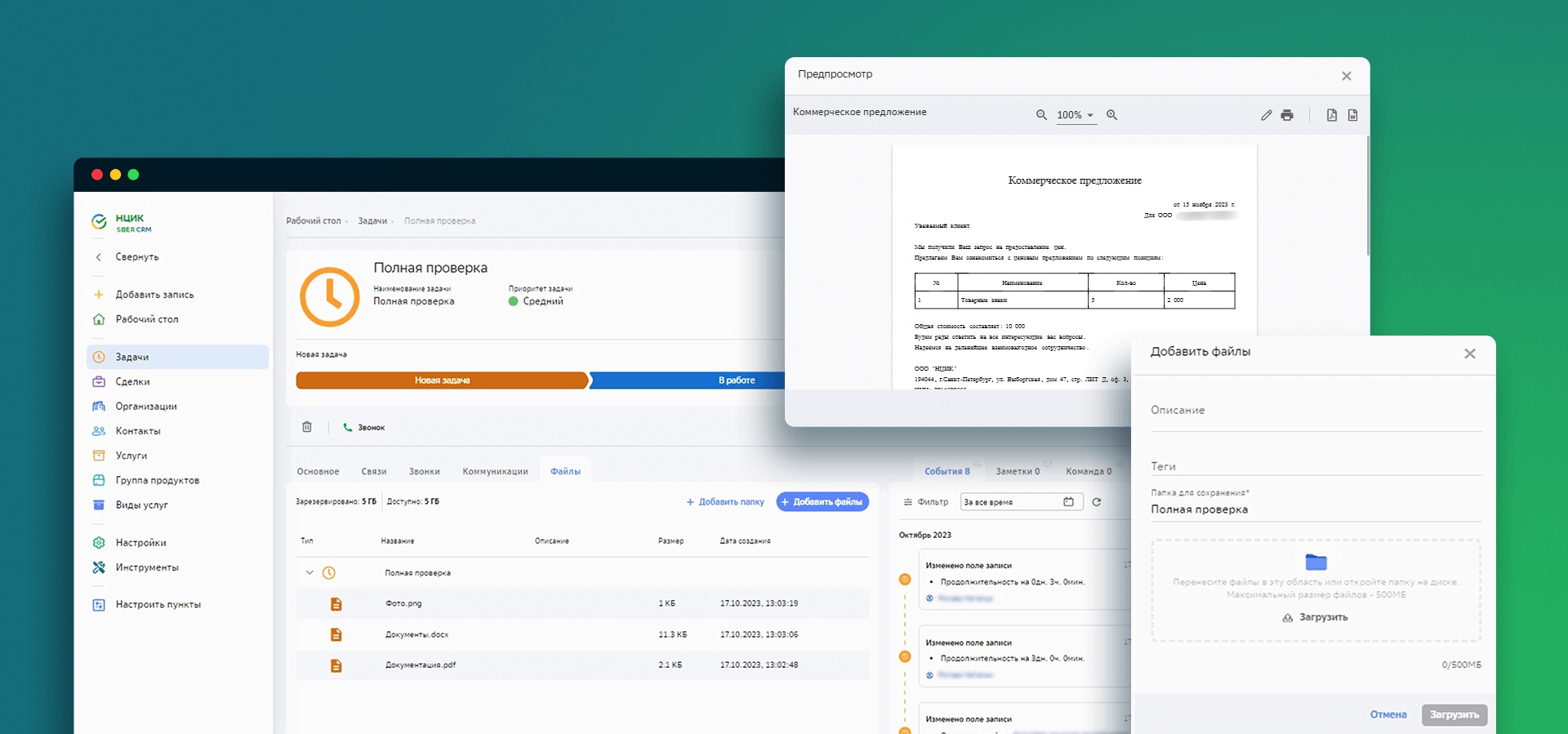This screenshot has height=734, width=1568.
Task: Delete the task with the trash icon
Action: pyautogui.click(x=307, y=427)
